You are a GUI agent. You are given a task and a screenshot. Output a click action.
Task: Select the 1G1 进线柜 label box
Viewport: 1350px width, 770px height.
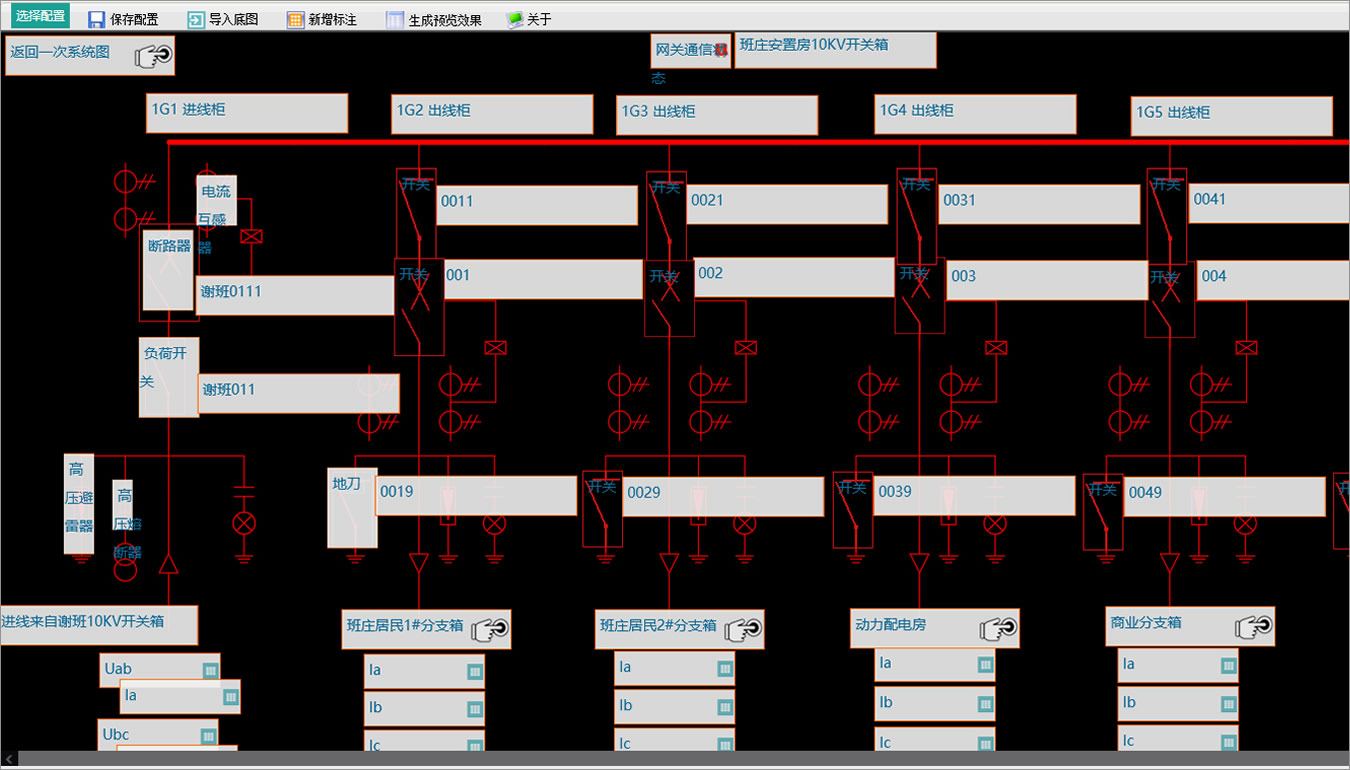pyautogui.click(x=247, y=113)
